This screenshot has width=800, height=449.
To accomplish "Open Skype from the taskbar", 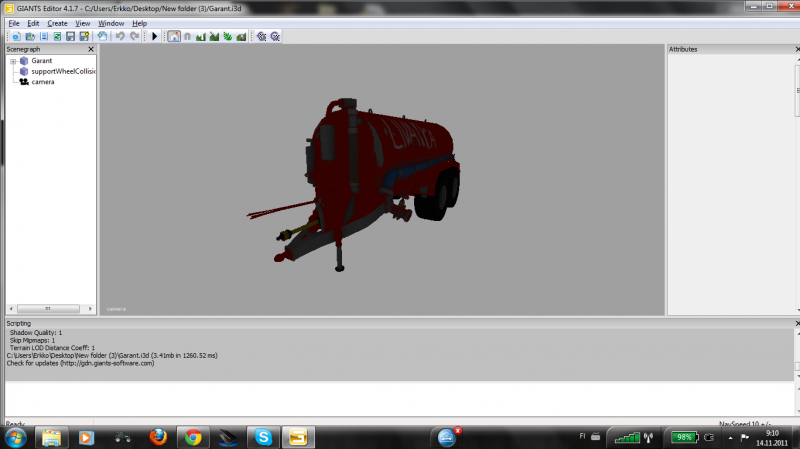I will [263, 437].
